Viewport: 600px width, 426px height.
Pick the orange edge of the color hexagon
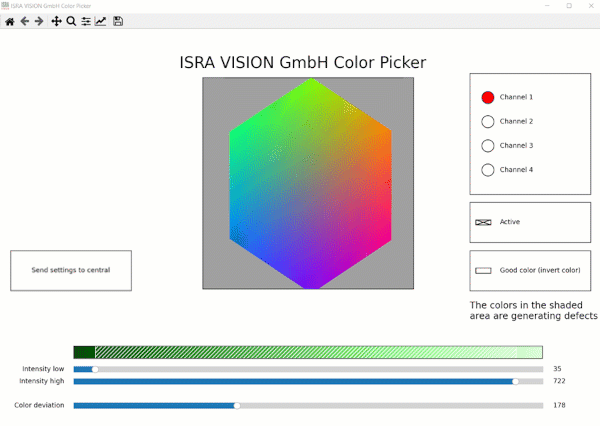[x=386, y=136]
